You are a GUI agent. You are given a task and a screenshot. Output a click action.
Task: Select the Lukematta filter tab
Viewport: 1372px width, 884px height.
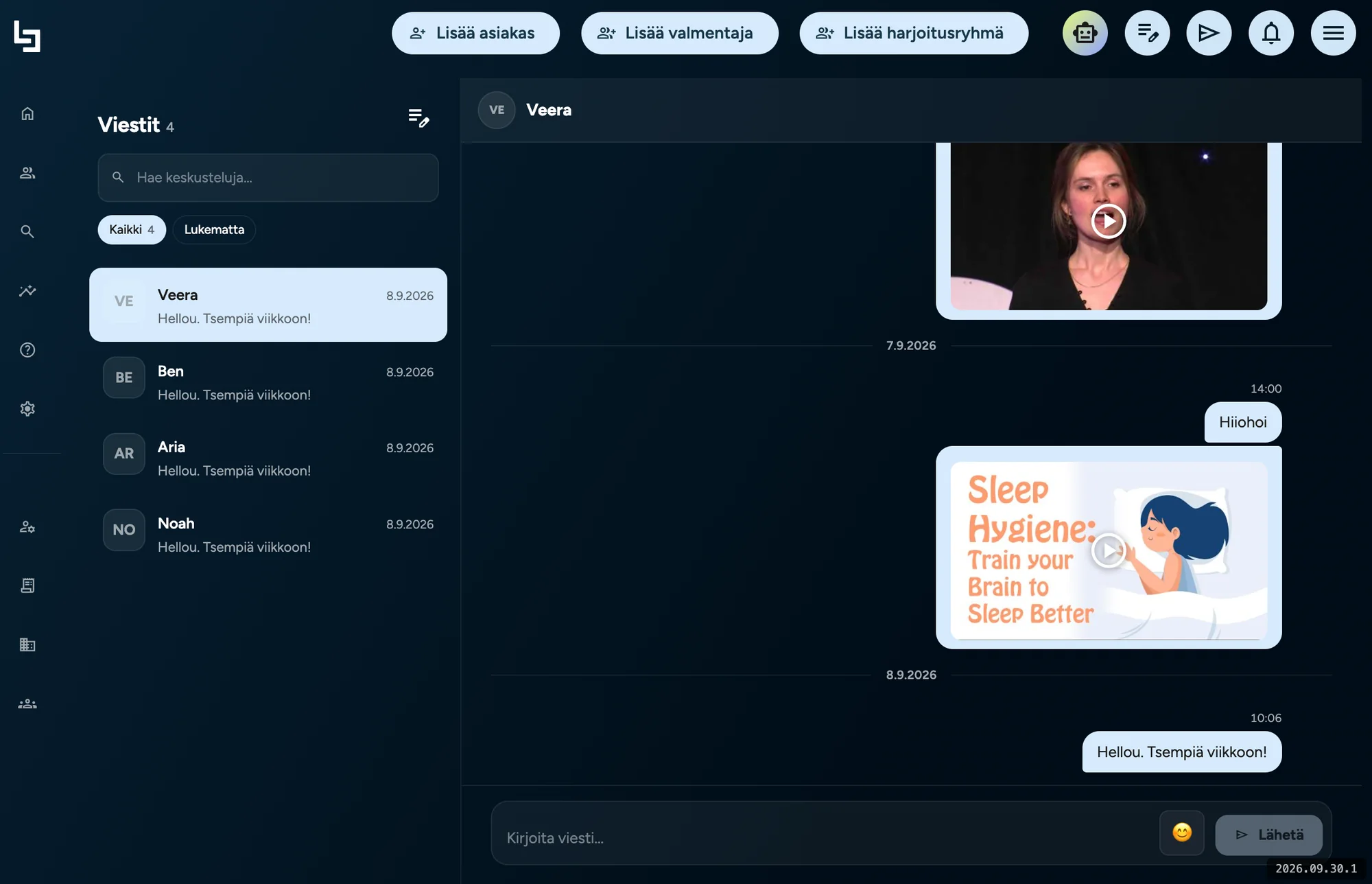coord(214,229)
